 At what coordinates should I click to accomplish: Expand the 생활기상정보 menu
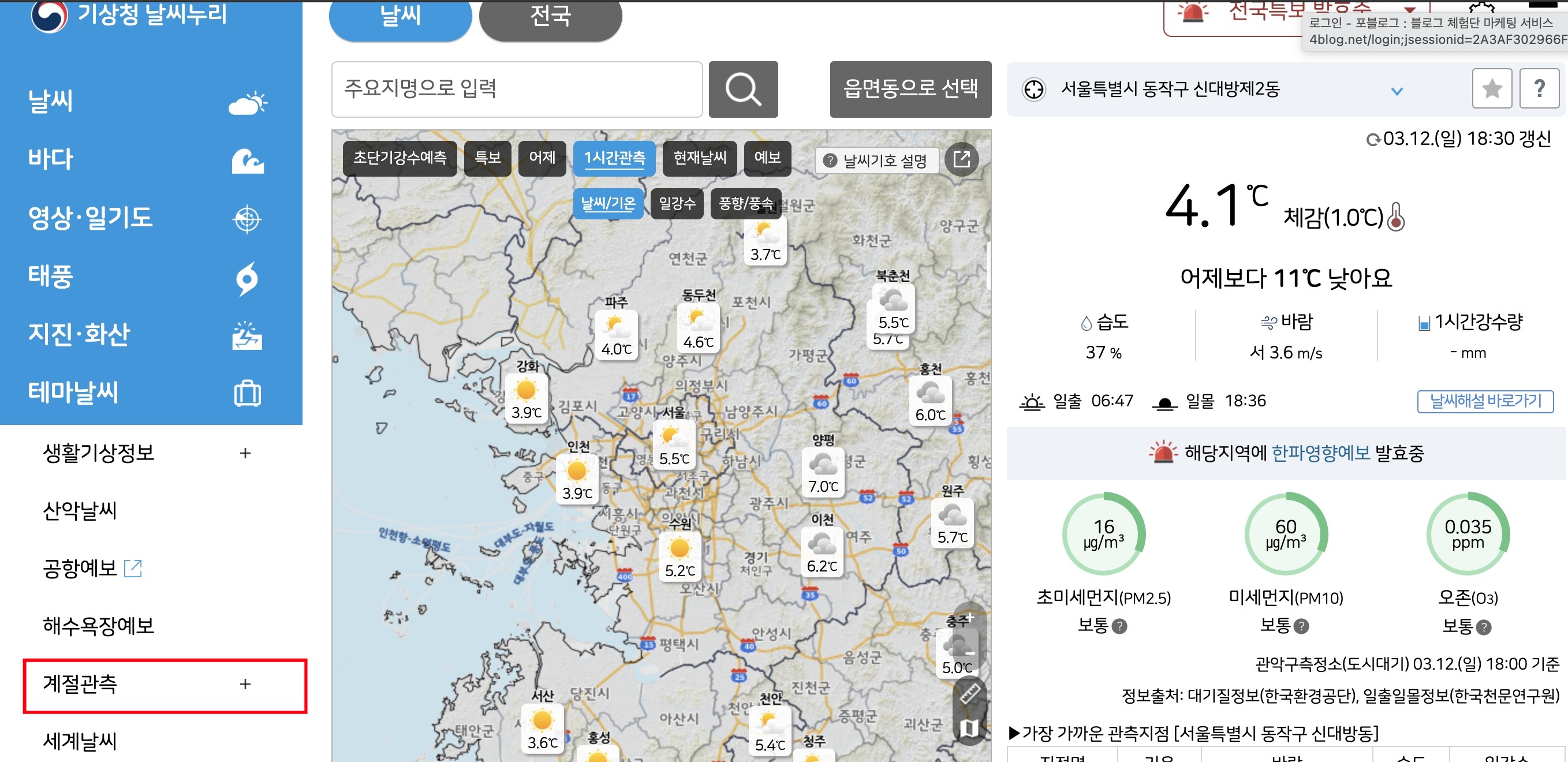point(245,453)
